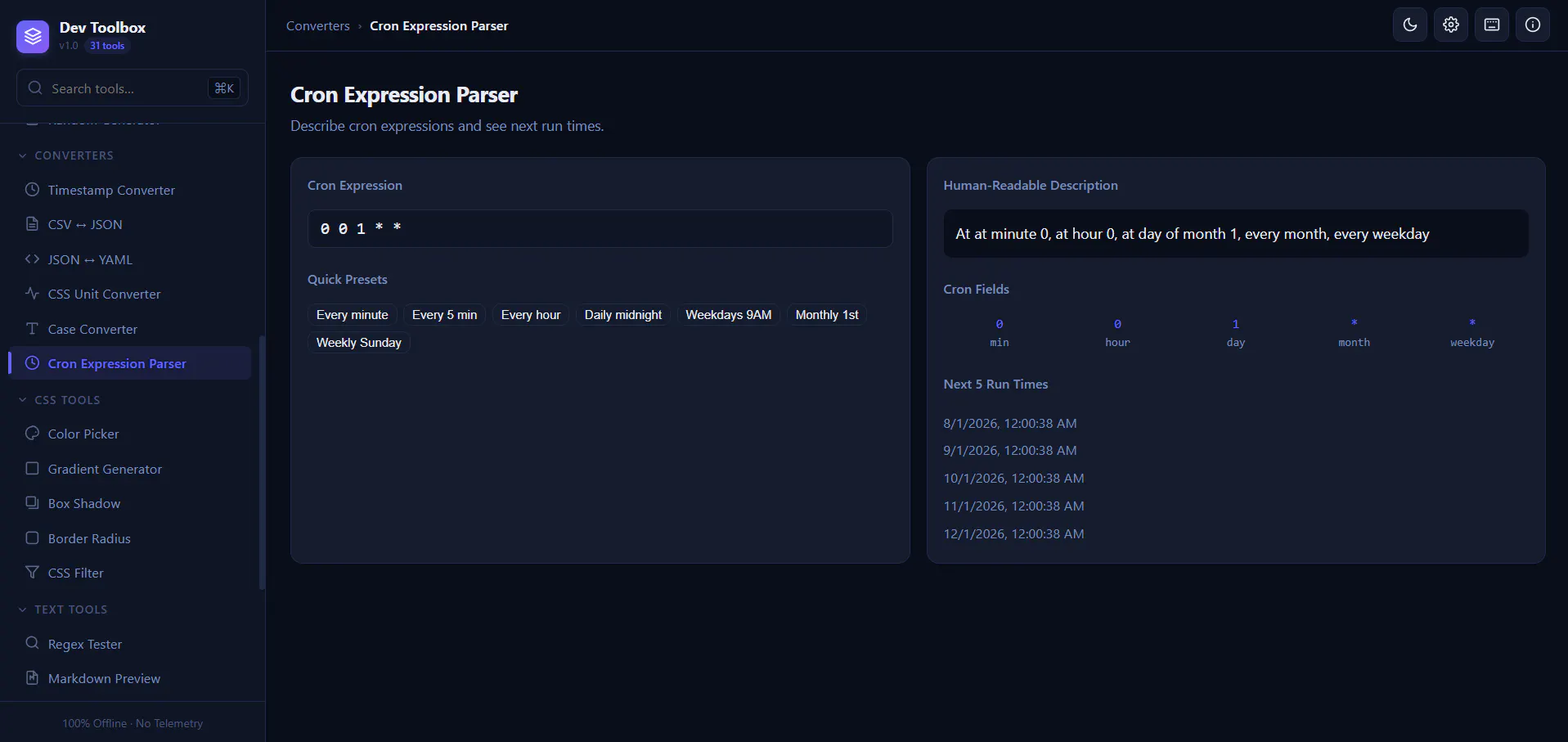Image resolution: width=1568 pixels, height=742 pixels.
Task: Click the CSS Filter funnel icon
Action: coord(32,573)
